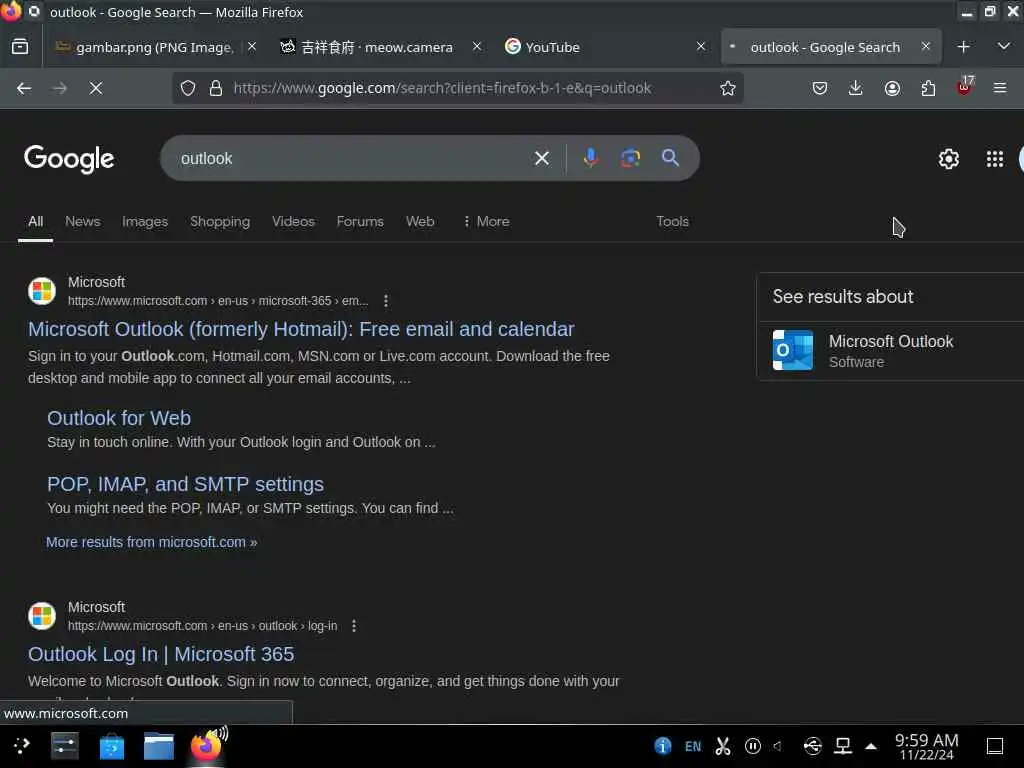This screenshot has width=1024, height=768.
Task: Select the Images filter
Action: [145, 221]
